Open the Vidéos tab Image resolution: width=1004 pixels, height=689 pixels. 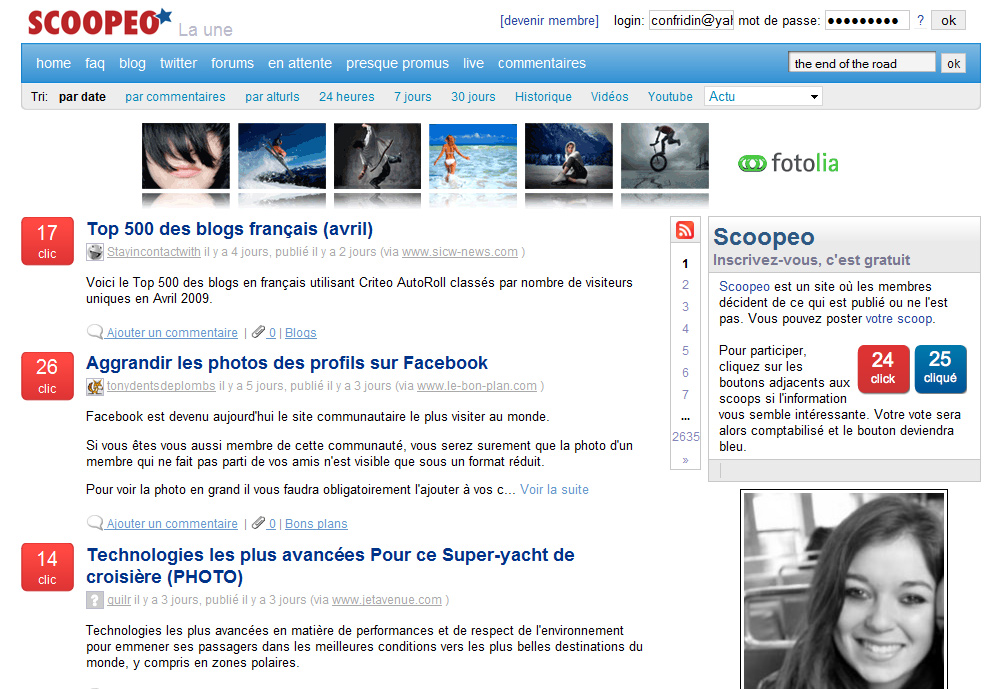610,97
